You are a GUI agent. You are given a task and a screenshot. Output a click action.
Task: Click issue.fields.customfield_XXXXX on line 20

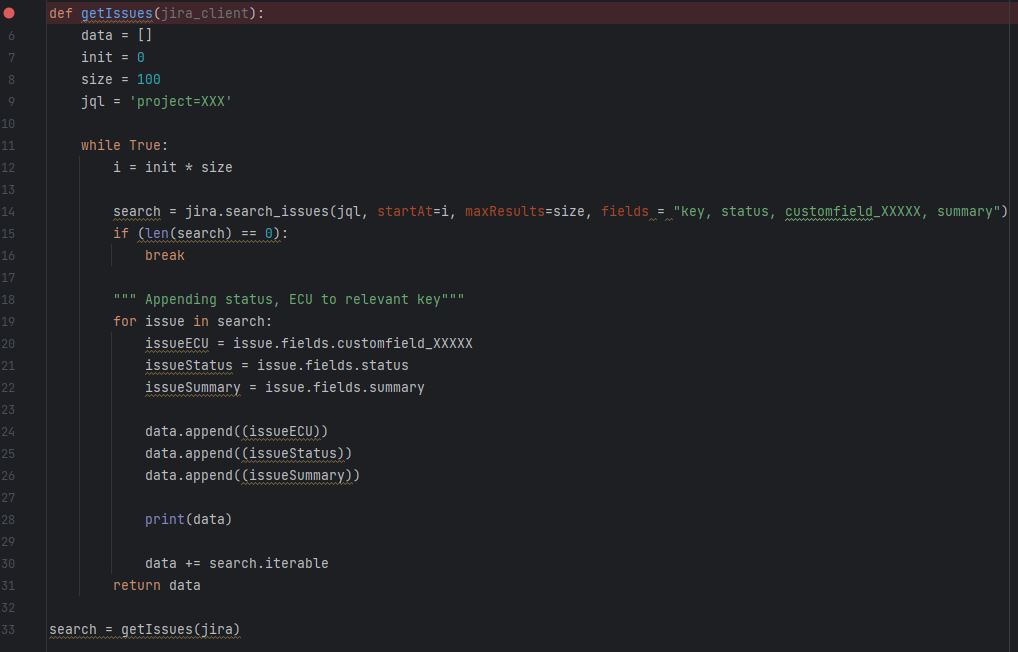click(353, 344)
